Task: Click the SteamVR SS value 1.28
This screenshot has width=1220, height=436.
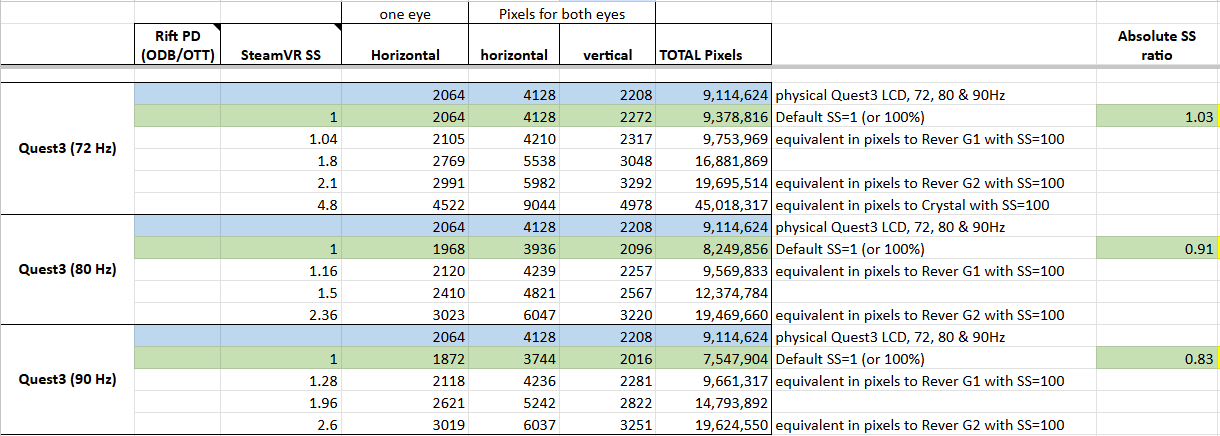Action: pos(281,381)
